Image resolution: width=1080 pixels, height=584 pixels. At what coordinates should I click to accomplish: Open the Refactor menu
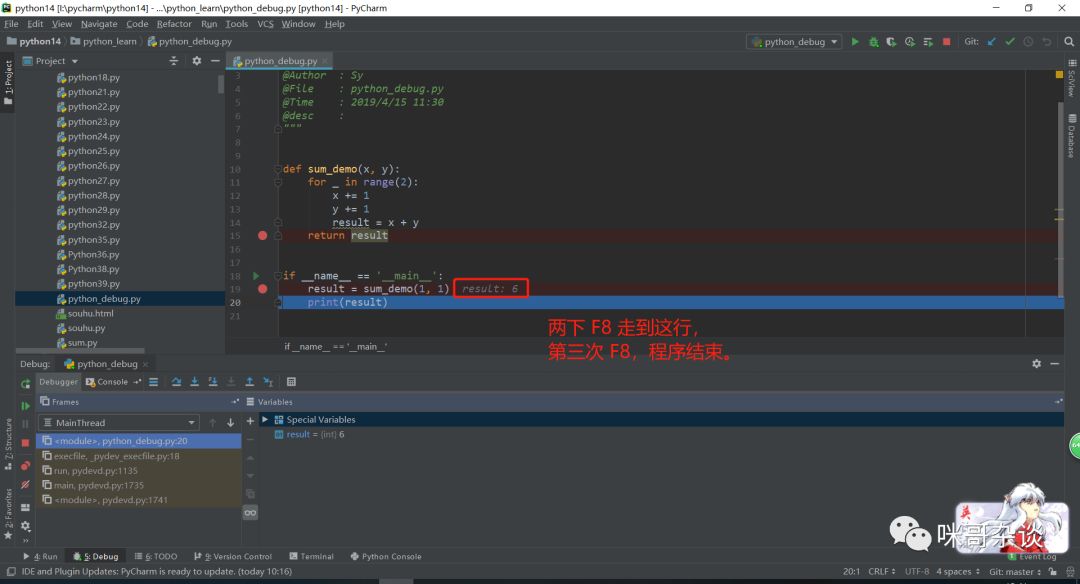tap(174, 23)
